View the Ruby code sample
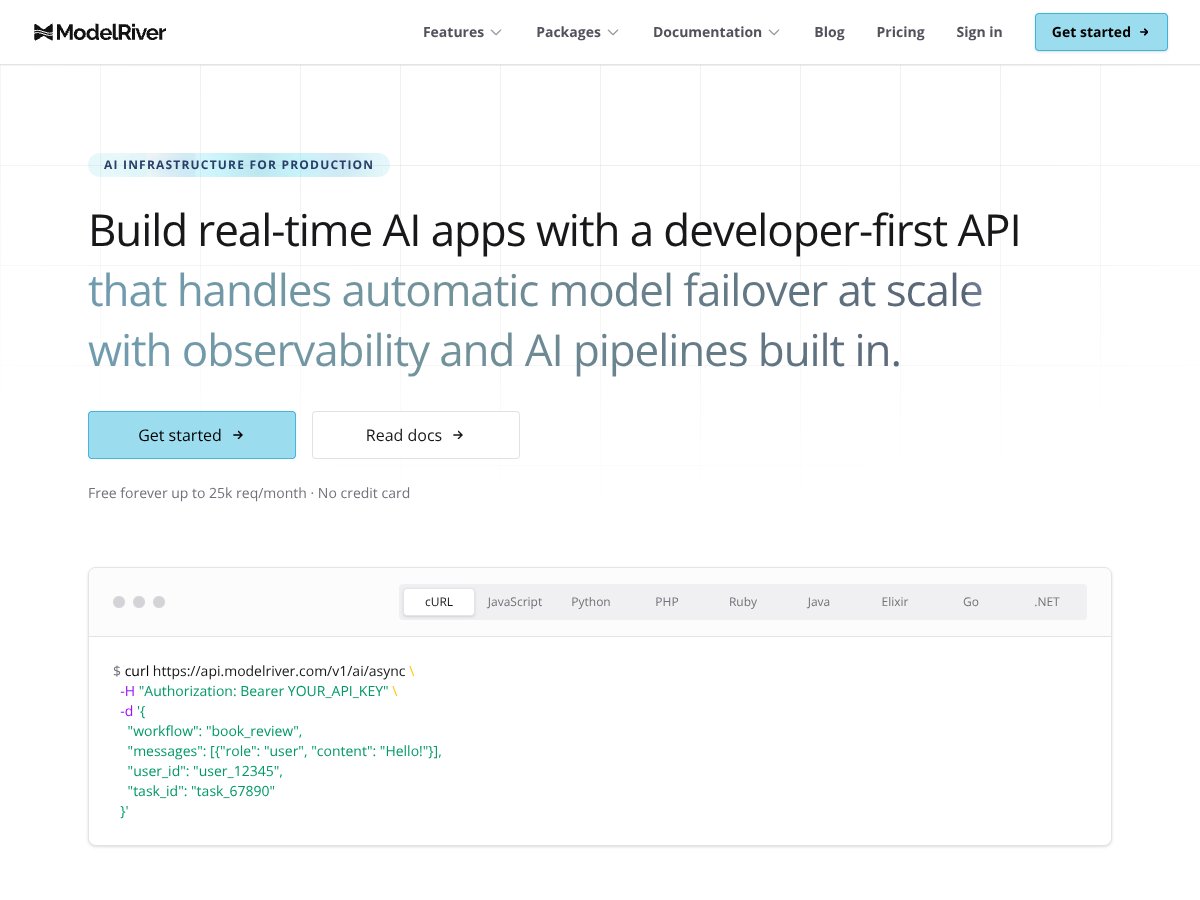This screenshot has height=900, width=1200. click(742, 601)
